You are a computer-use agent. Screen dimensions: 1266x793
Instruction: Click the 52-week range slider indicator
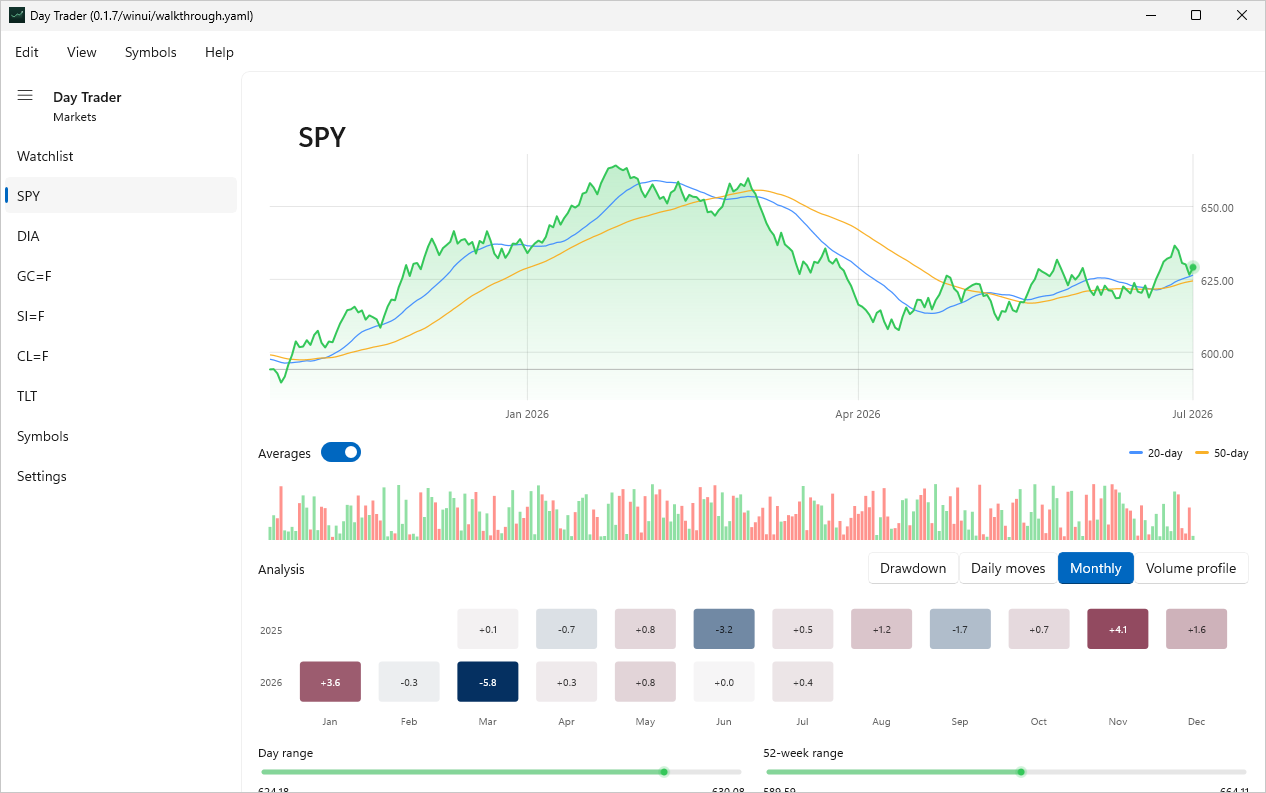[1021, 771]
